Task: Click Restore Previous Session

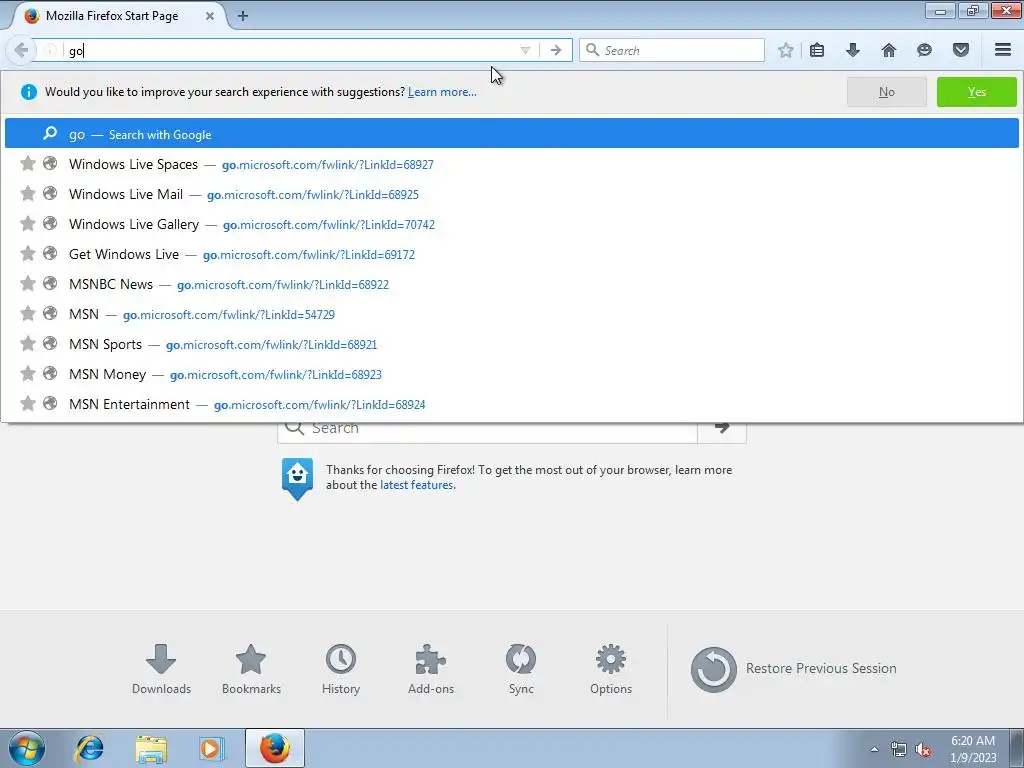Action: (794, 669)
